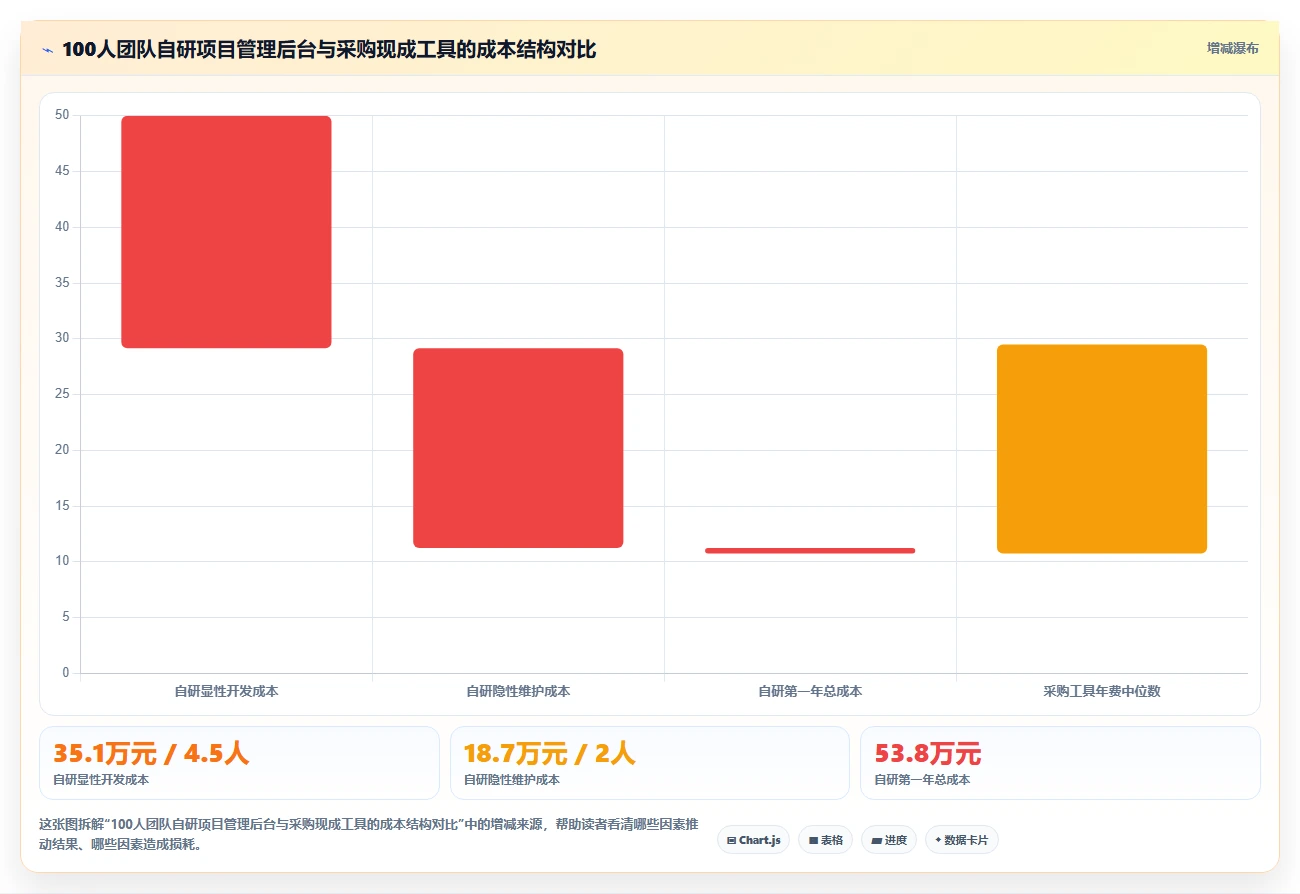
Task: Click the y-axis value 50
Action: [62, 115]
